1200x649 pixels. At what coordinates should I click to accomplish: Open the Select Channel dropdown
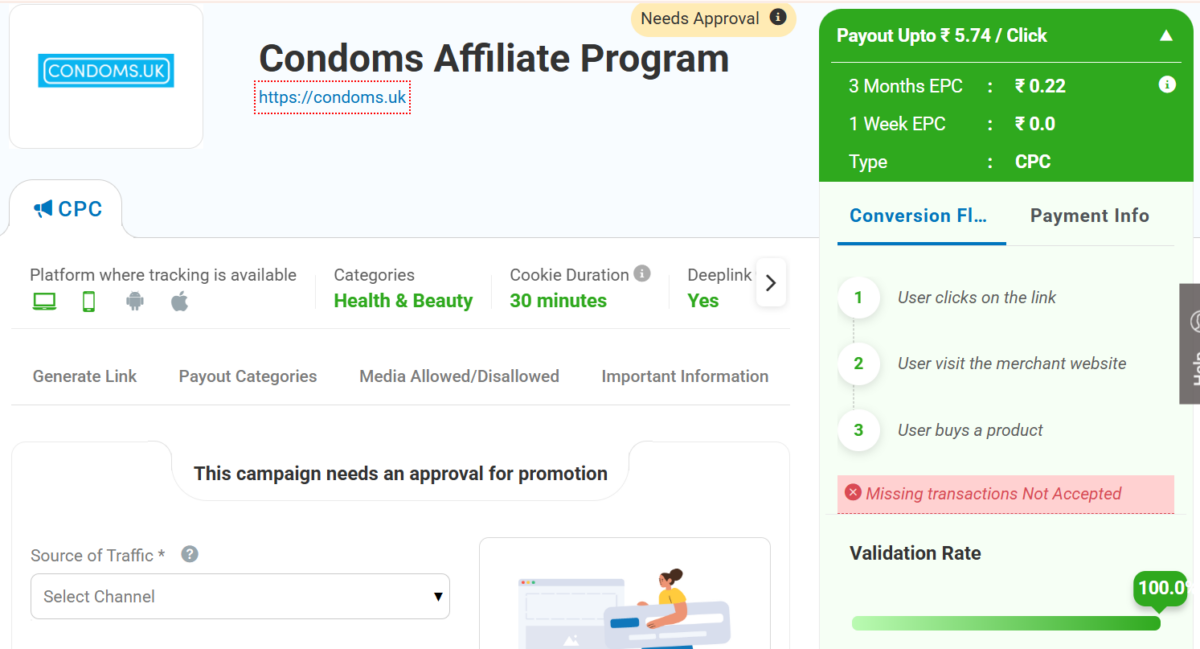coord(240,596)
